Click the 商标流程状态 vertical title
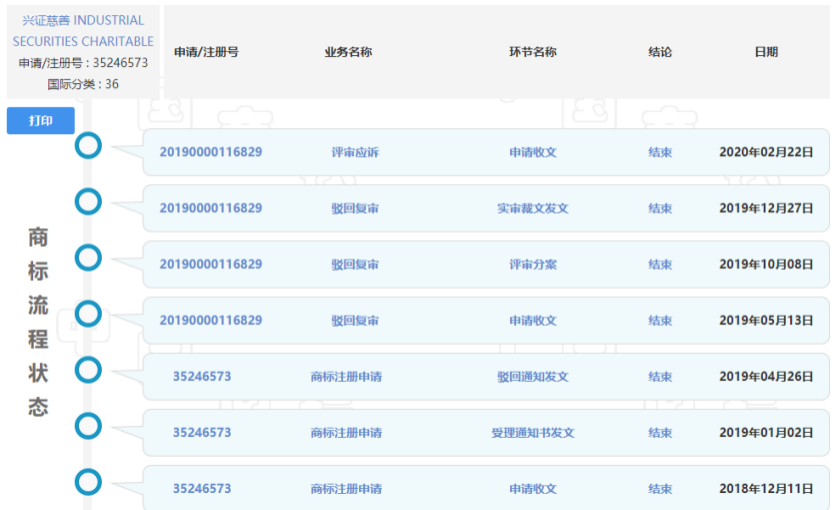This screenshot has width=832, height=510. [38, 322]
